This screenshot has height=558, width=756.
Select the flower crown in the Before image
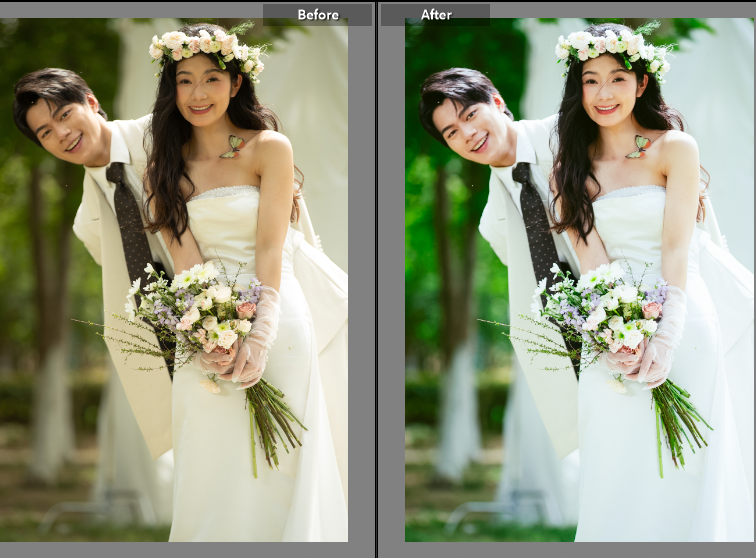[205, 47]
